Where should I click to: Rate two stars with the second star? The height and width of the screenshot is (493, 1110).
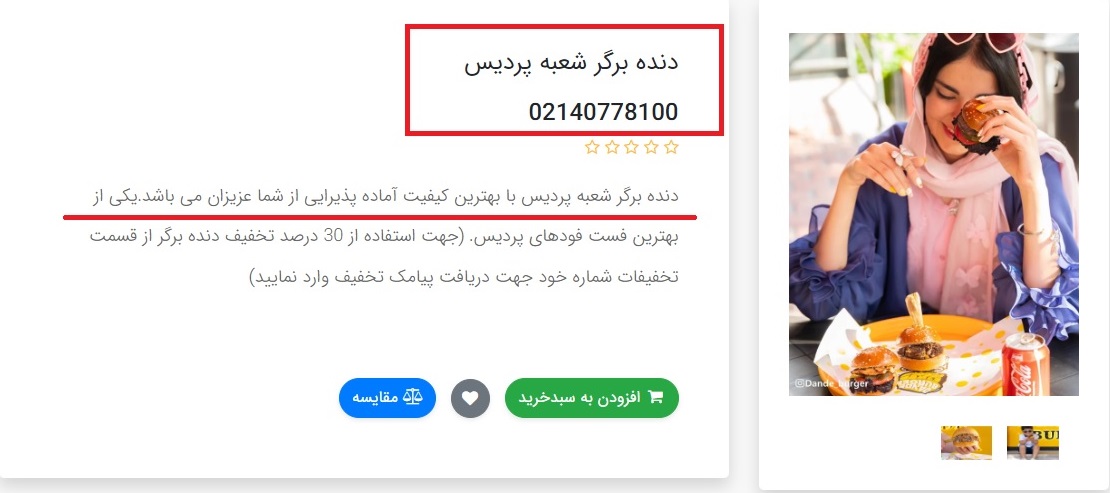pyautogui.click(x=652, y=147)
